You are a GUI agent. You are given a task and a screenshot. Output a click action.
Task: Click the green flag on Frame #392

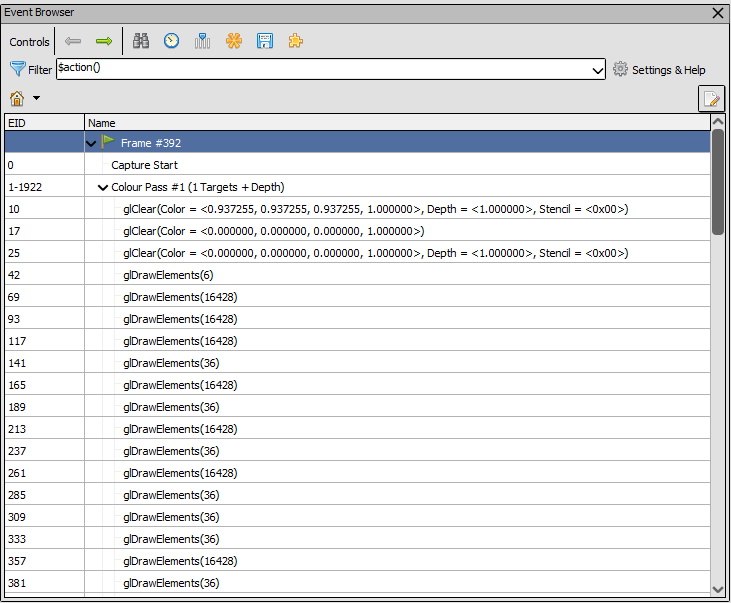pyautogui.click(x=108, y=142)
